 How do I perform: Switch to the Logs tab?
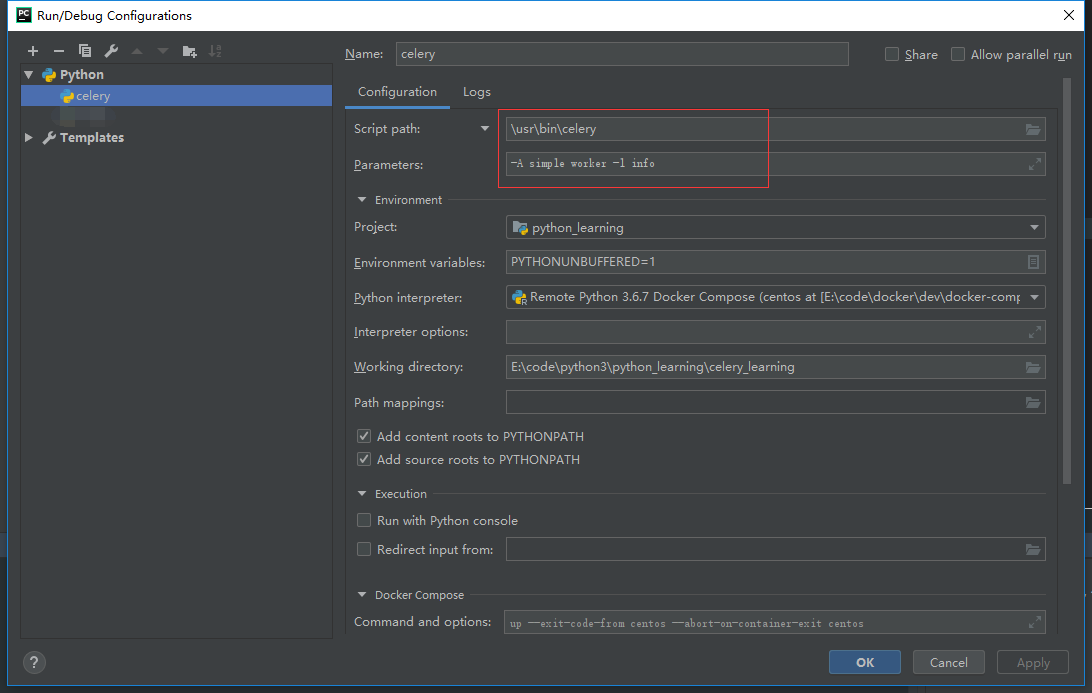pyautogui.click(x=477, y=92)
